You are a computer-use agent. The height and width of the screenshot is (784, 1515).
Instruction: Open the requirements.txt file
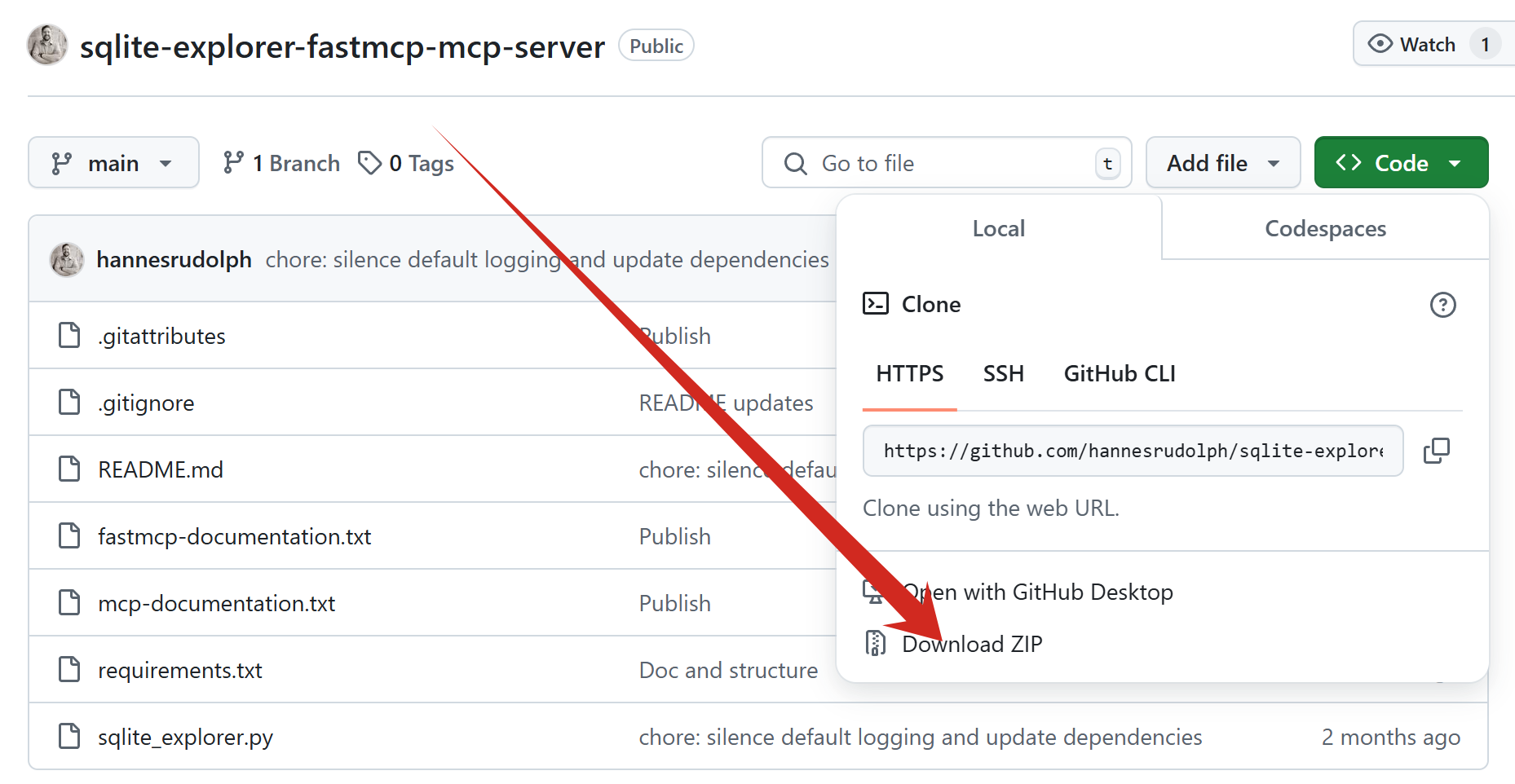[x=180, y=671]
